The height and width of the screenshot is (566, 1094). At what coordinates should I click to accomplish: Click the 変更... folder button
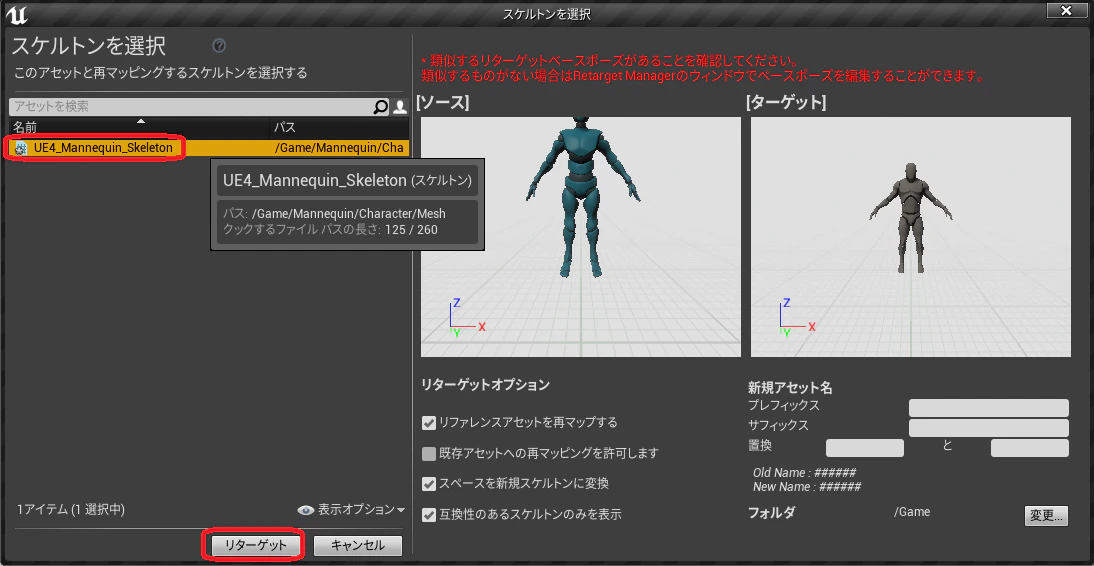point(1047,516)
